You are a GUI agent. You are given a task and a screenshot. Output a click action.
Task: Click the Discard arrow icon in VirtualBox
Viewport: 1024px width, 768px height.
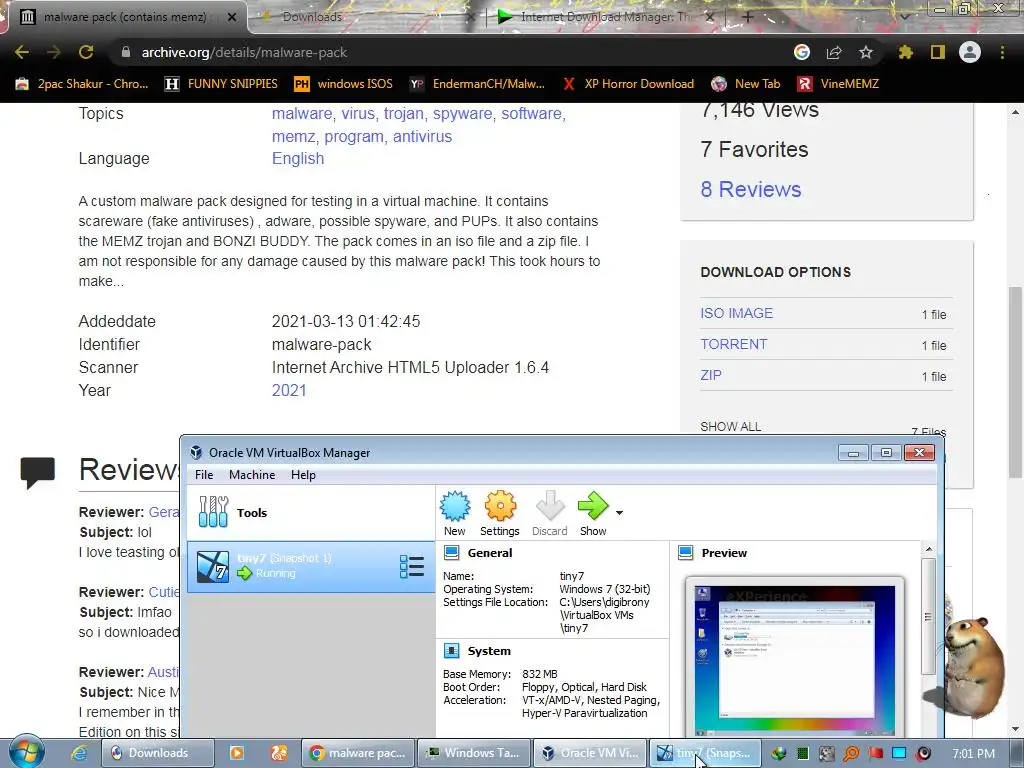549,507
